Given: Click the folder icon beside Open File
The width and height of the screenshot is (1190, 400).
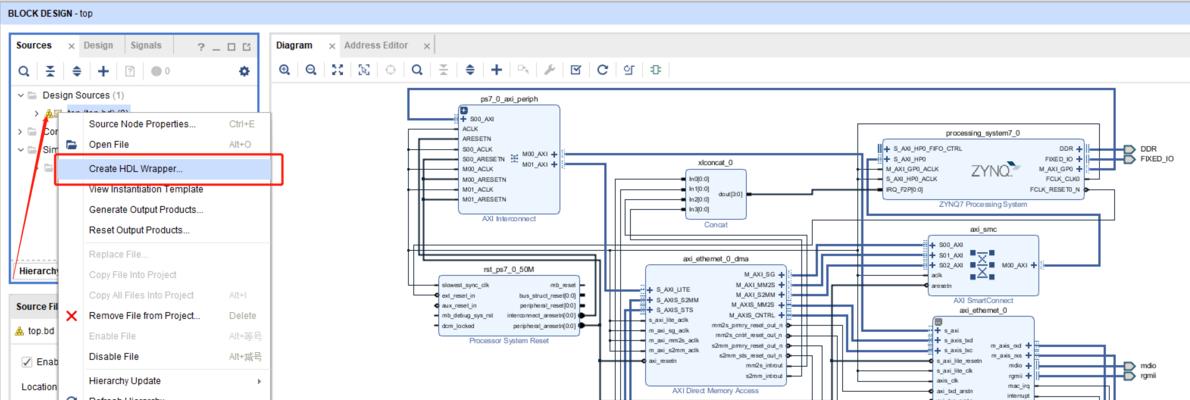Looking at the screenshot, I should pos(71,144).
